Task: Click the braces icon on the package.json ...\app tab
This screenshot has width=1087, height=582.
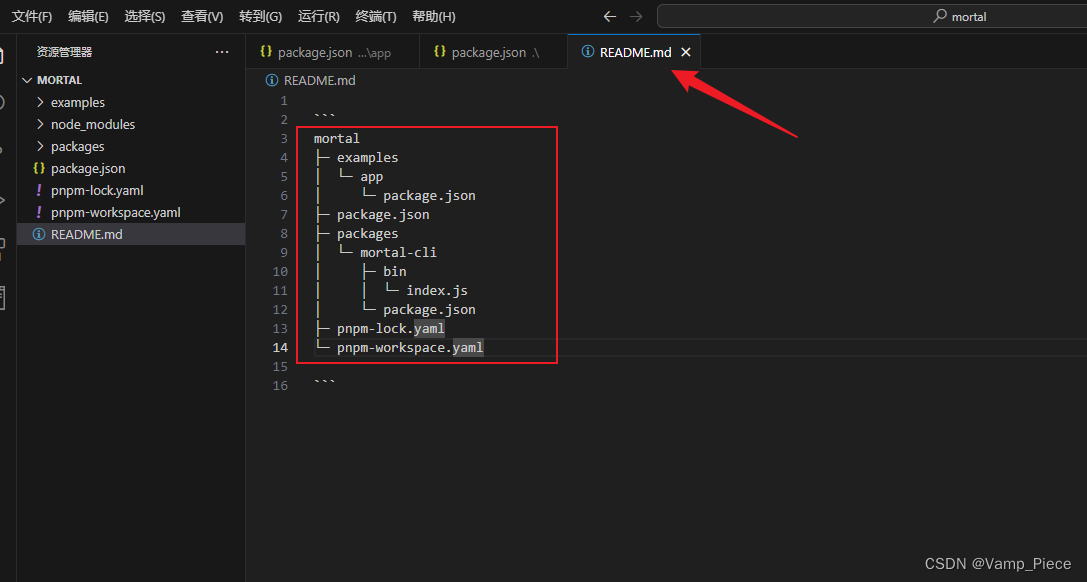Action: 266,52
